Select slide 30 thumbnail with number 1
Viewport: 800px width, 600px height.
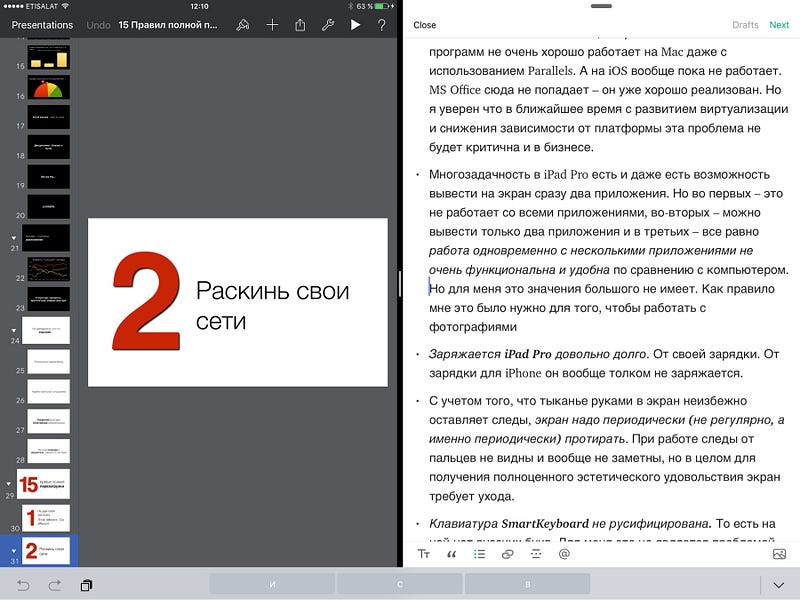46,518
